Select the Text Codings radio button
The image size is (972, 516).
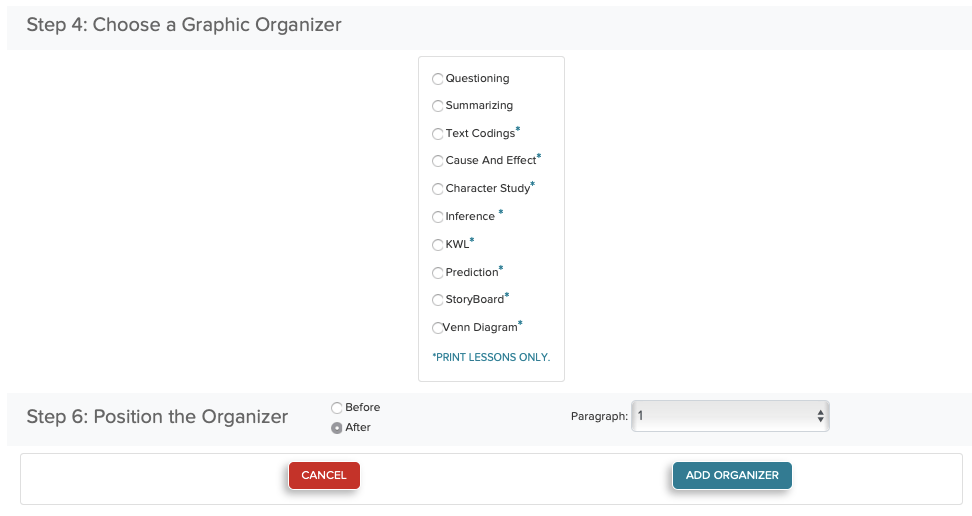tap(438, 134)
